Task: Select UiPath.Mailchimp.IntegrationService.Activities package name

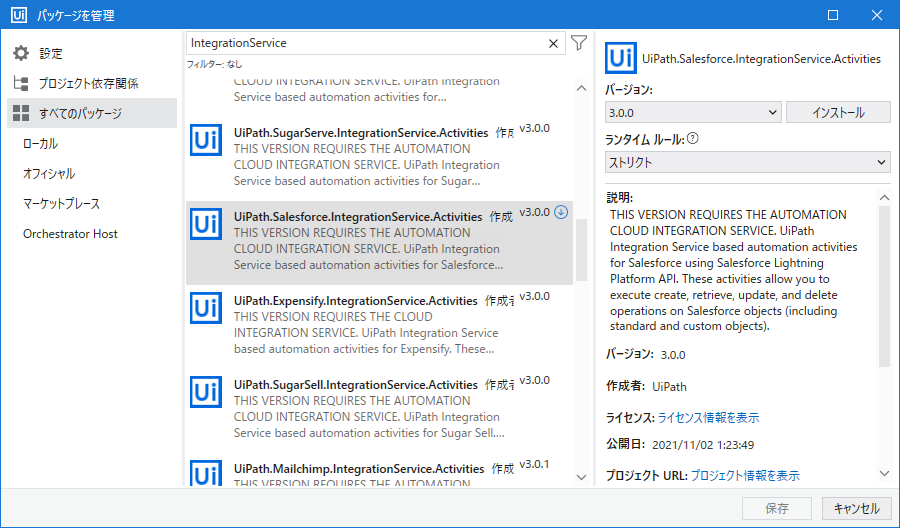Action: [359, 469]
